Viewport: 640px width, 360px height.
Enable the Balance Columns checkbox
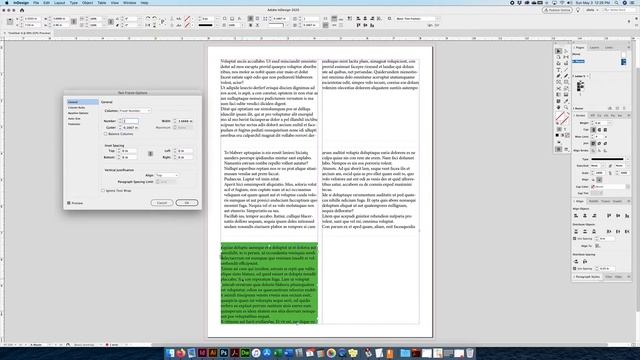[106, 134]
